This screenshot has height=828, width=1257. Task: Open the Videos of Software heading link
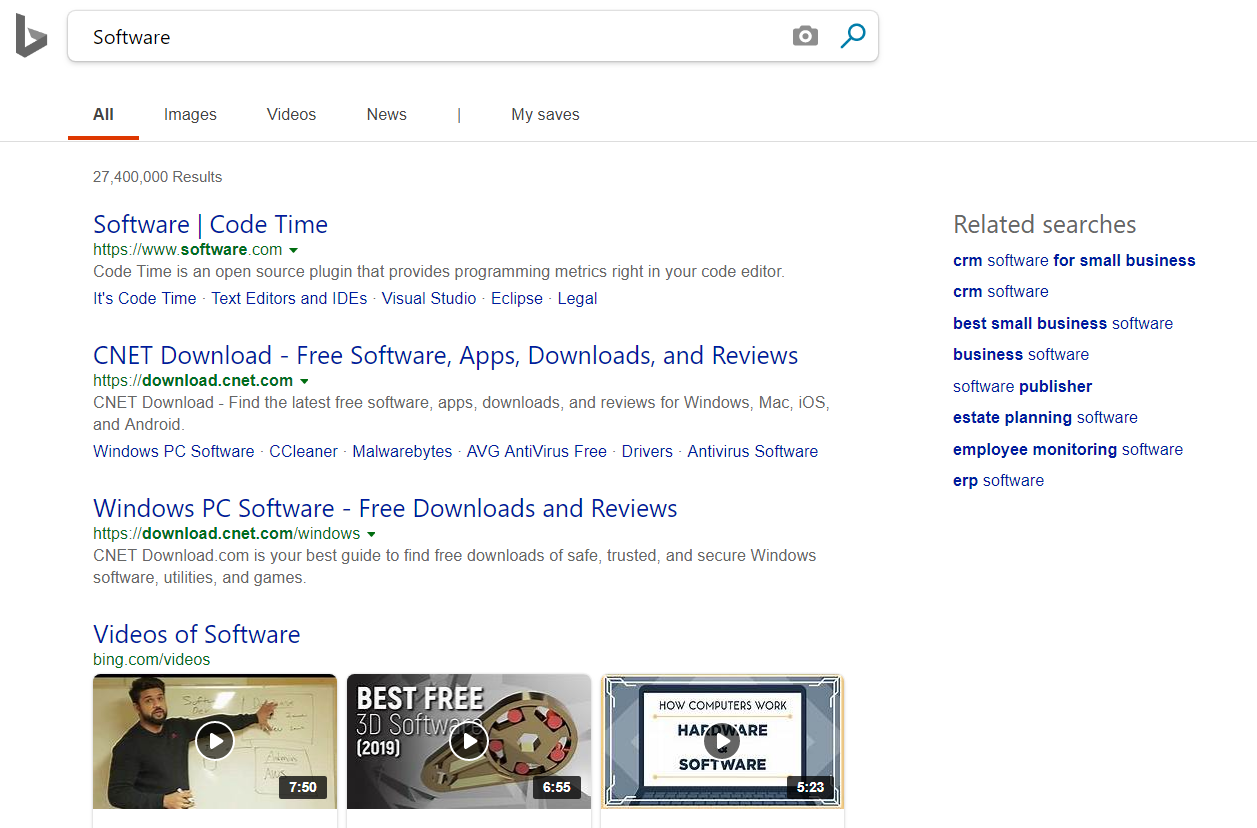(x=196, y=634)
